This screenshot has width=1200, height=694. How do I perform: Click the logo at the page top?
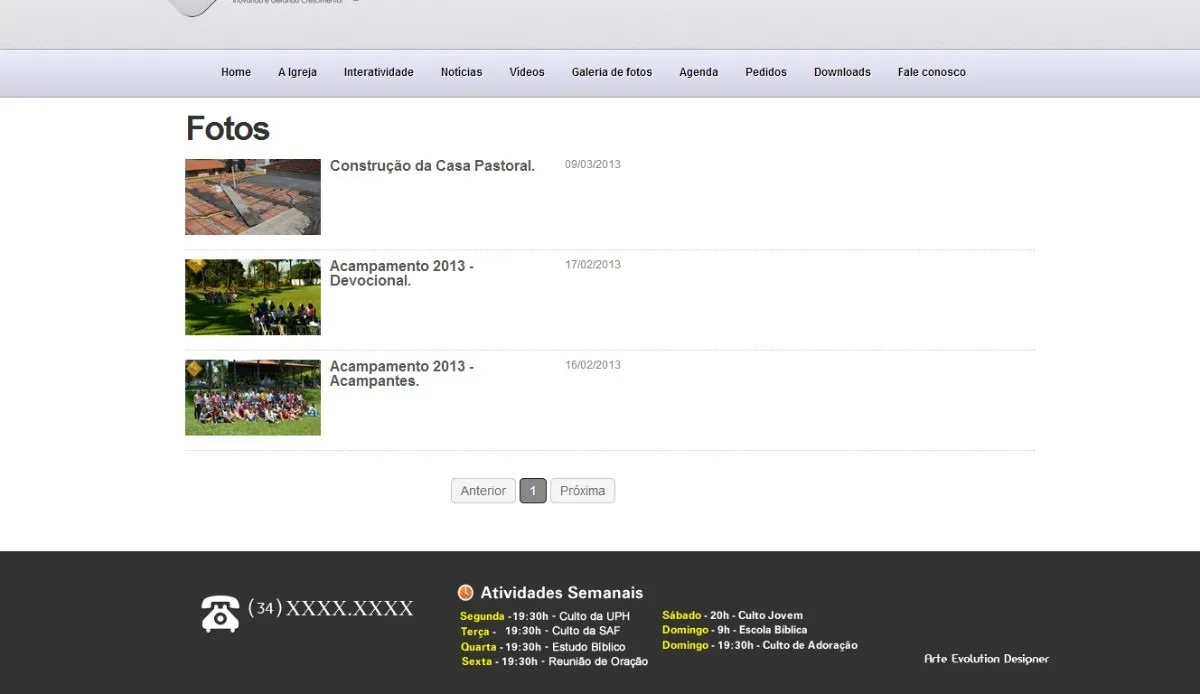(262, 8)
